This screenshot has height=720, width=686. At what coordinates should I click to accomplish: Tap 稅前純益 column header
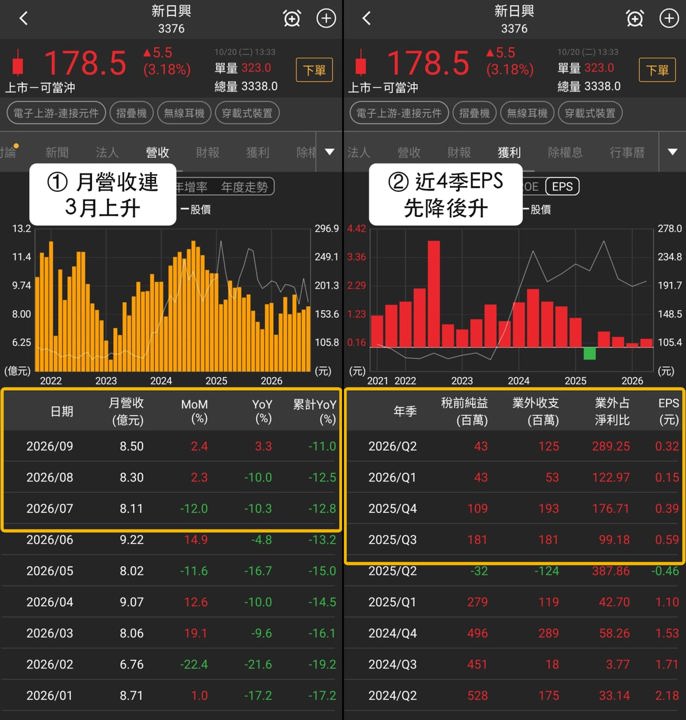(x=465, y=411)
